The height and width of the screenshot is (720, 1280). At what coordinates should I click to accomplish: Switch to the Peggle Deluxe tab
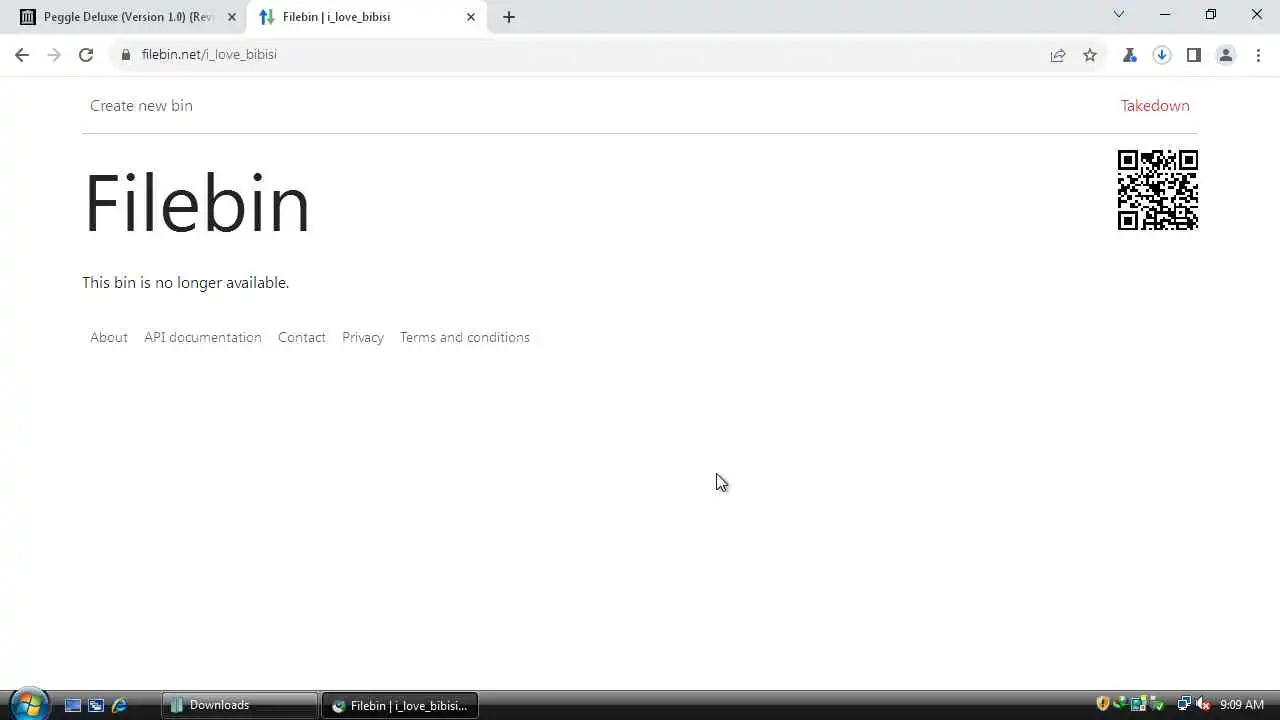click(127, 17)
